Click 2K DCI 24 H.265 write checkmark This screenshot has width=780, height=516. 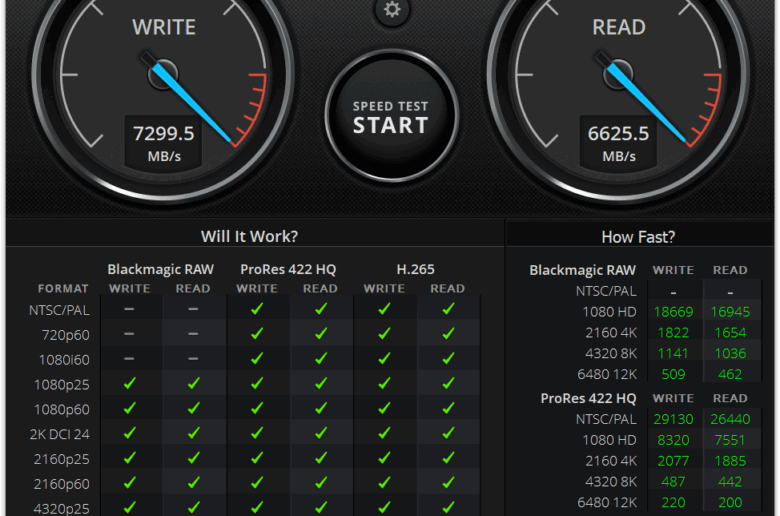(x=385, y=433)
